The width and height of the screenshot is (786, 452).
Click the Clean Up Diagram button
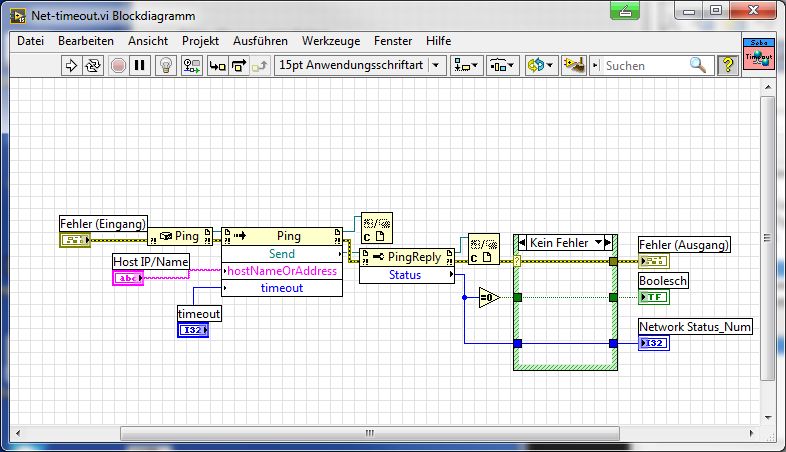[573, 66]
